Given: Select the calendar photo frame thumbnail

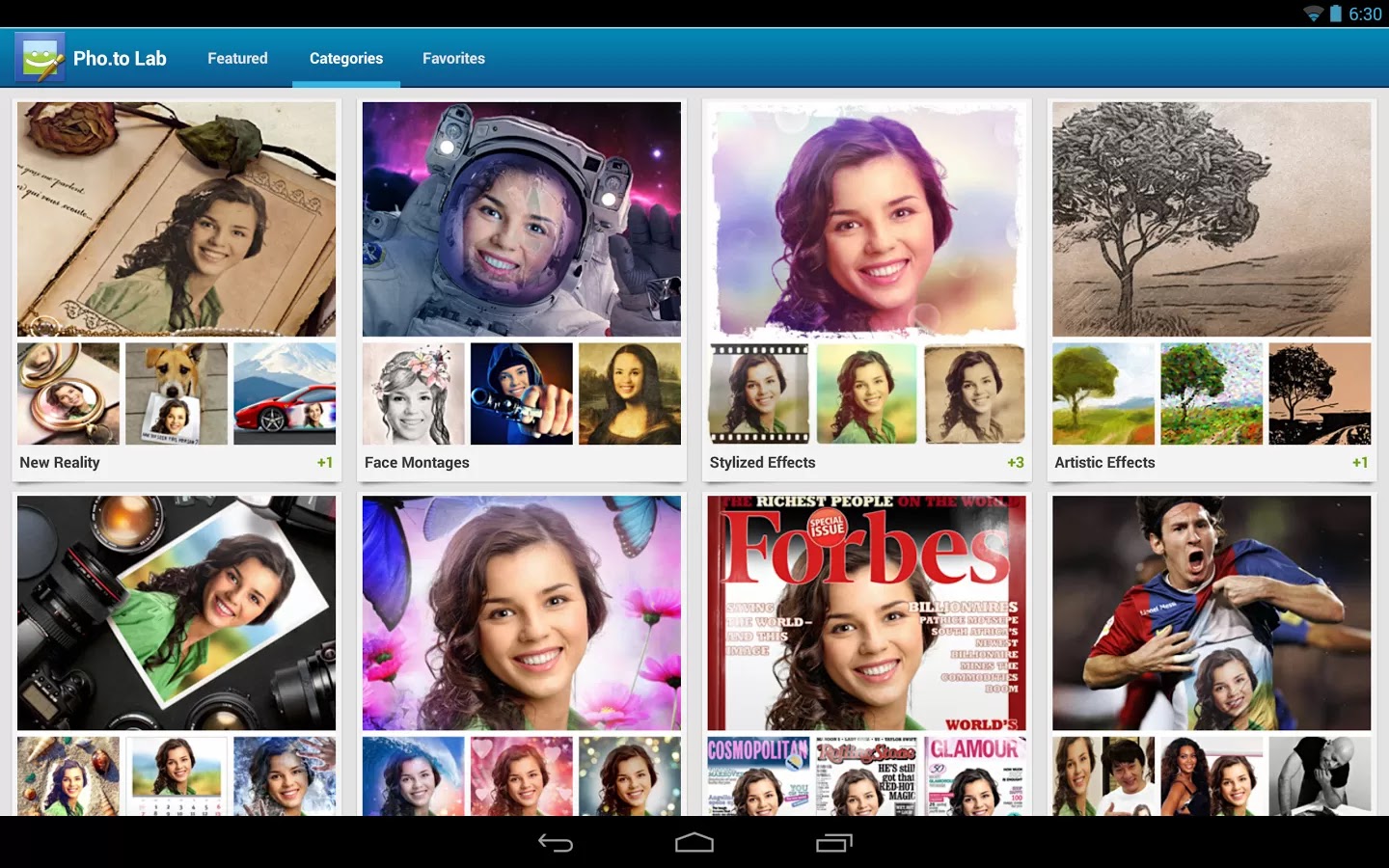Looking at the screenshot, I should coord(177,776).
